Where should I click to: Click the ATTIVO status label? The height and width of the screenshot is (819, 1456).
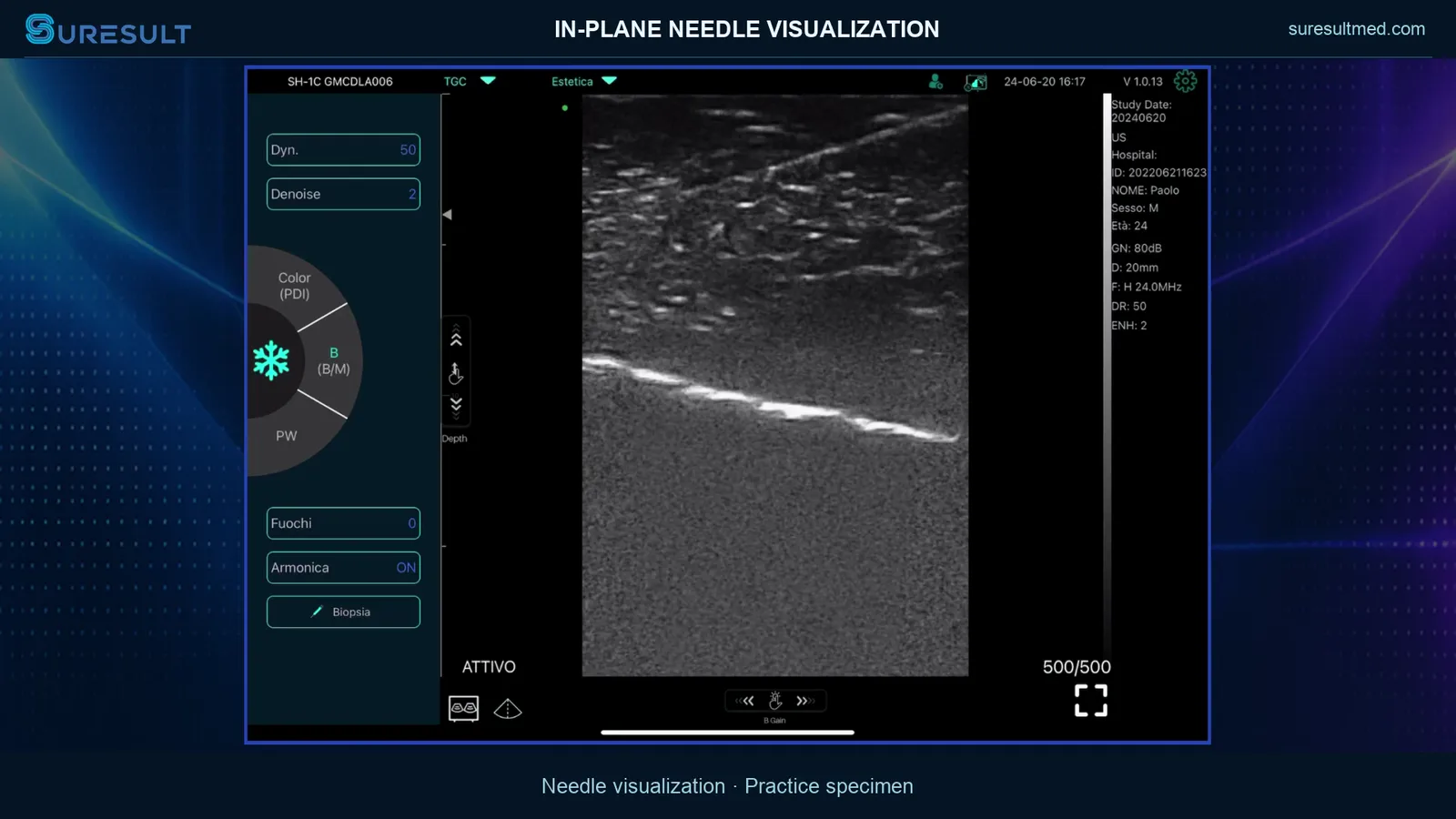tap(489, 667)
